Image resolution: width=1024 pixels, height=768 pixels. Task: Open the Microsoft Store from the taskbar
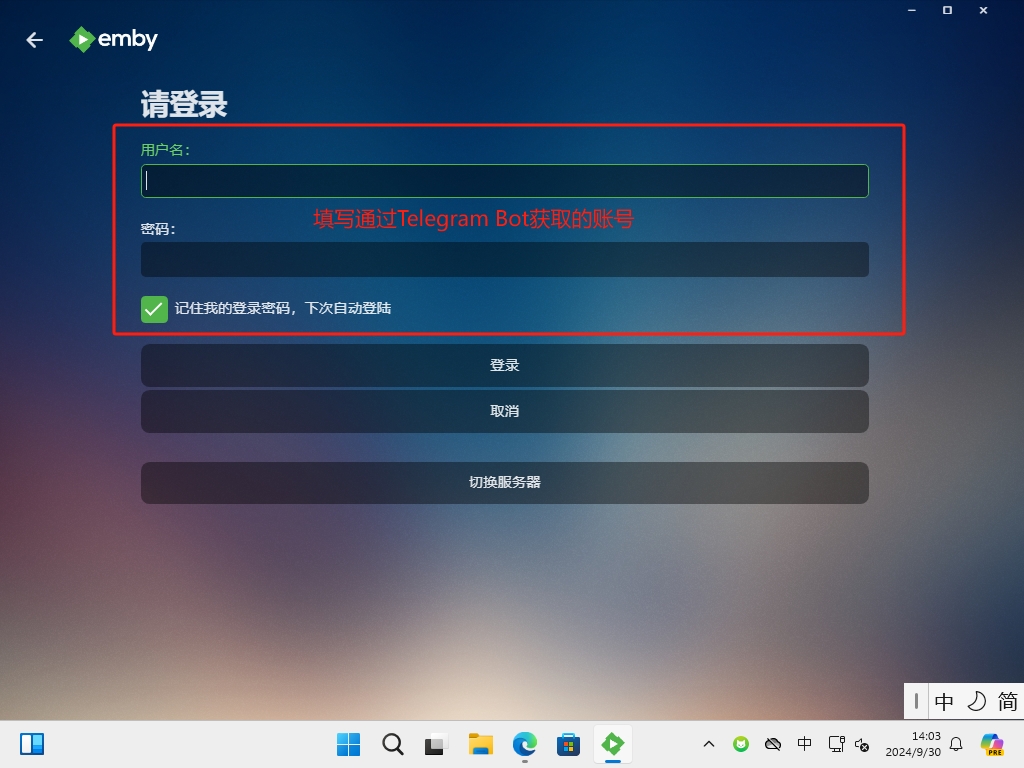tap(568, 744)
